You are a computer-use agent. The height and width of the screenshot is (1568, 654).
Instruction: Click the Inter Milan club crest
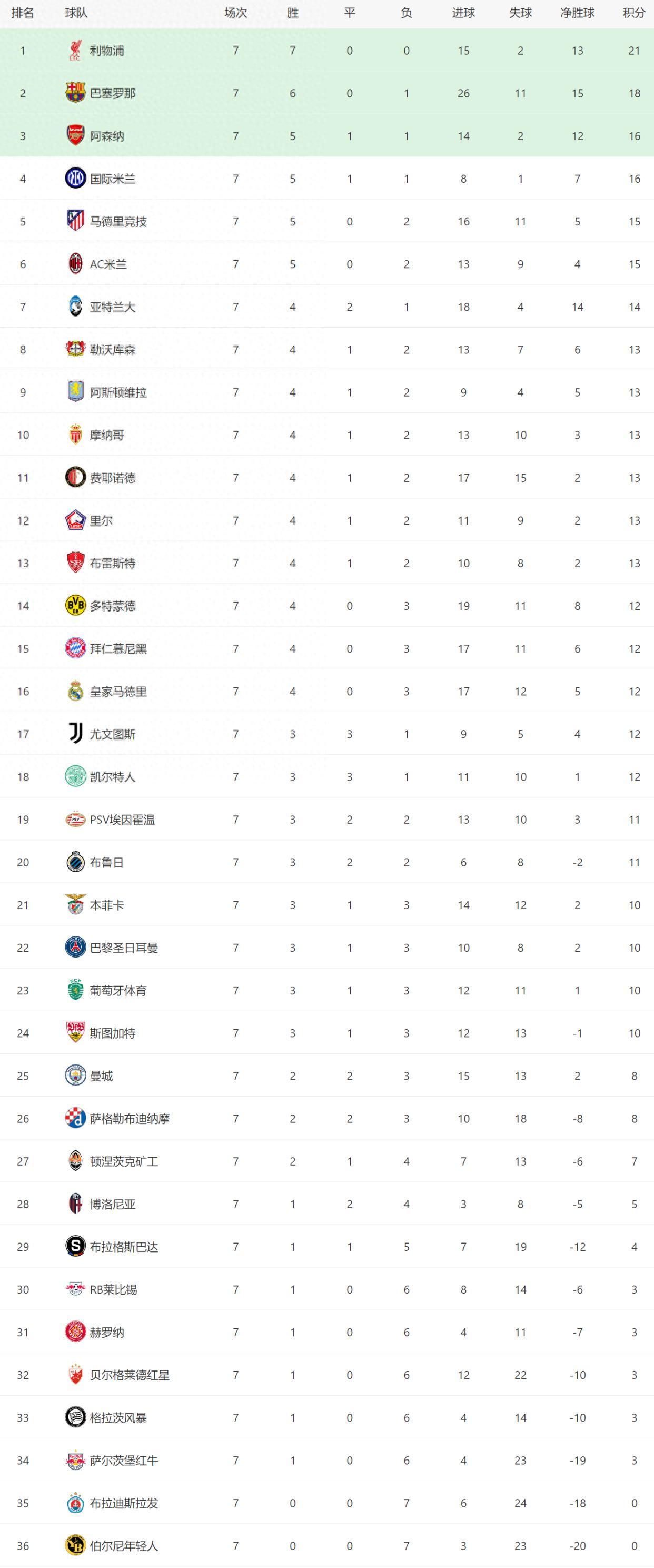[75, 179]
